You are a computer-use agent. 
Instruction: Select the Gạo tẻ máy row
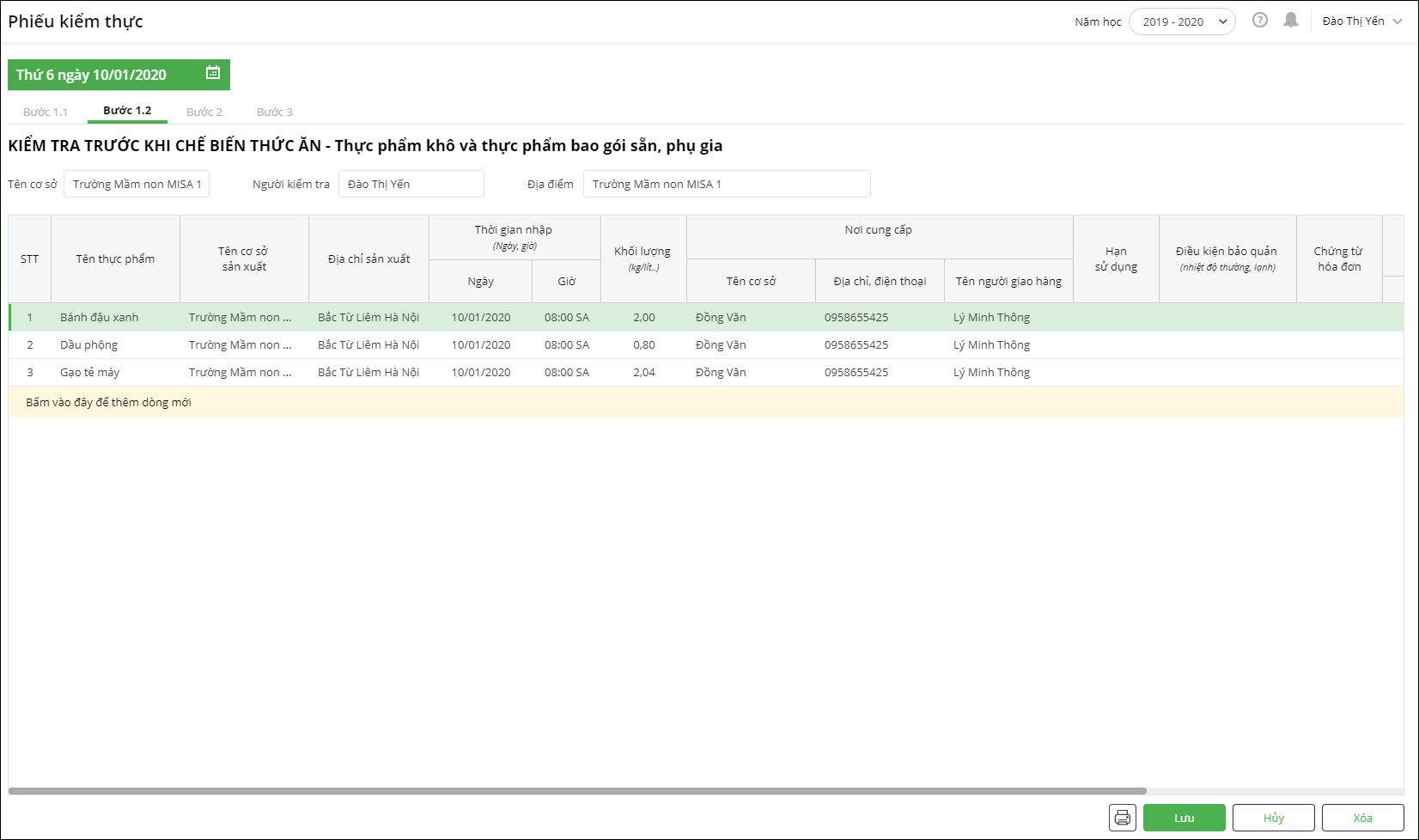pos(90,373)
